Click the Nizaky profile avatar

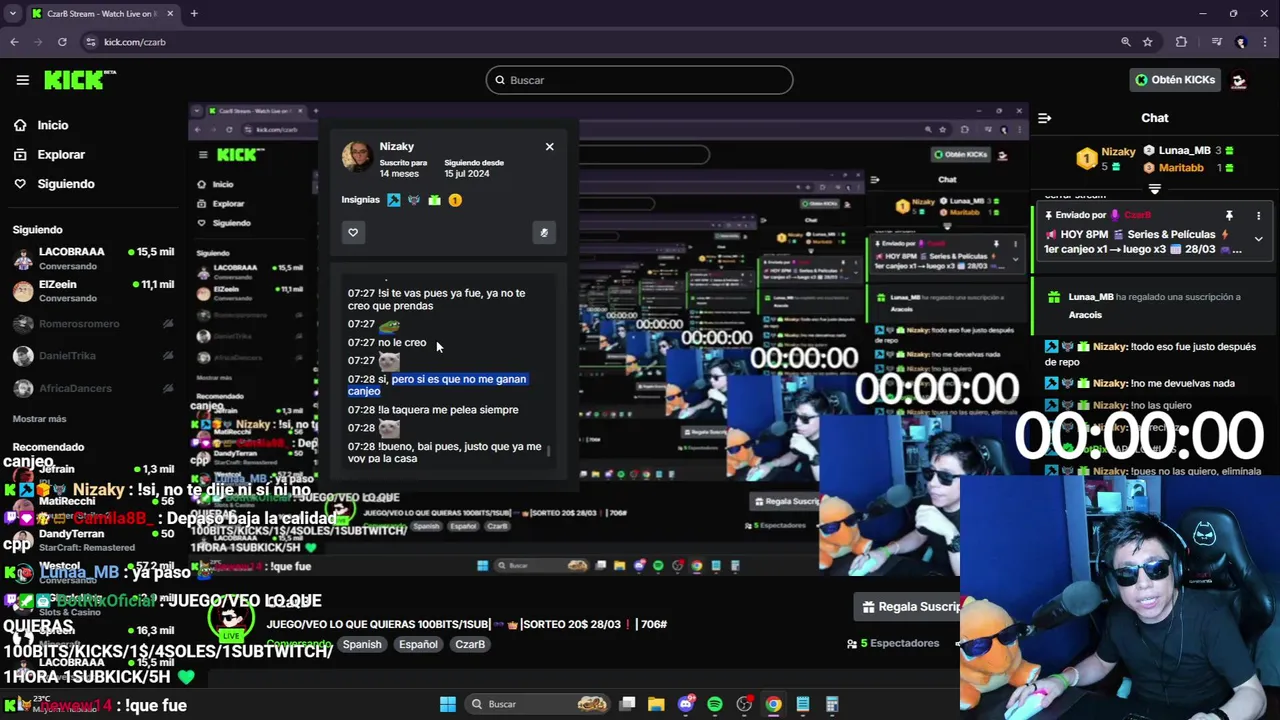pyautogui.click(x=357, y=157)
